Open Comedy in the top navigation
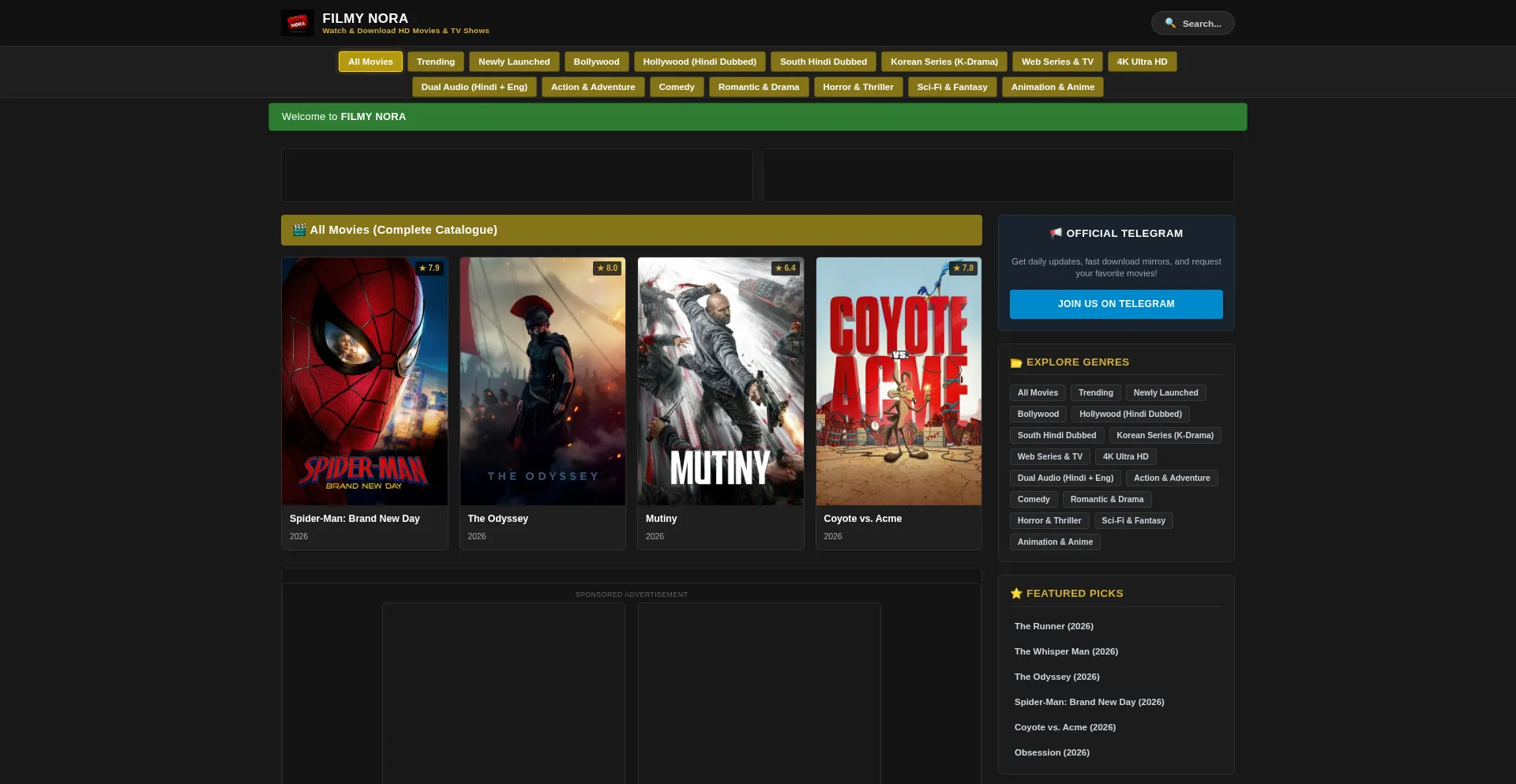The height and width of the screenshot is (784, 1516). [x=677, y=87]
